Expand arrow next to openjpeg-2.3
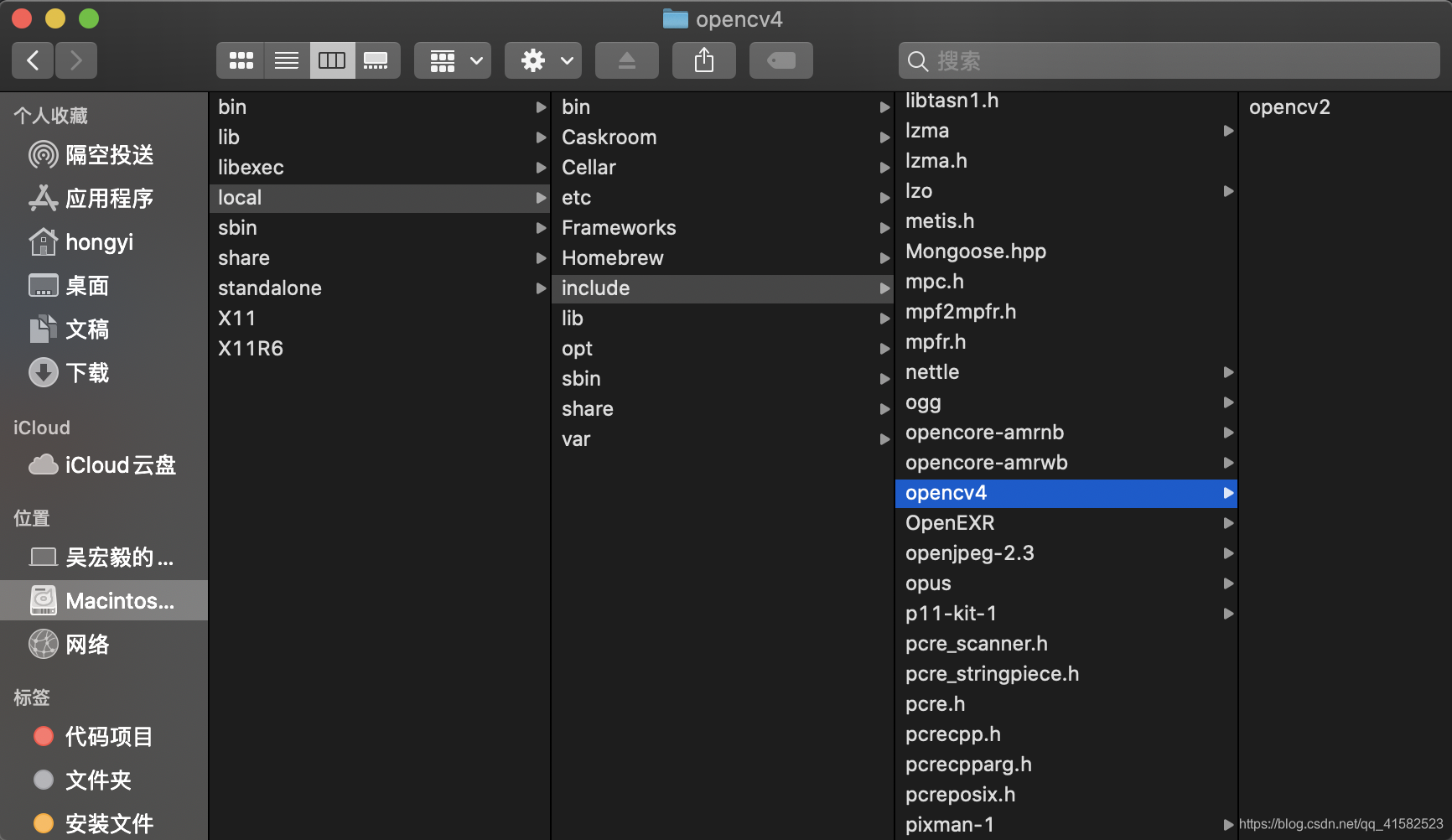Image resolution: width=1452 pixels, height=840 pixels. click(x=1228, y=553)
